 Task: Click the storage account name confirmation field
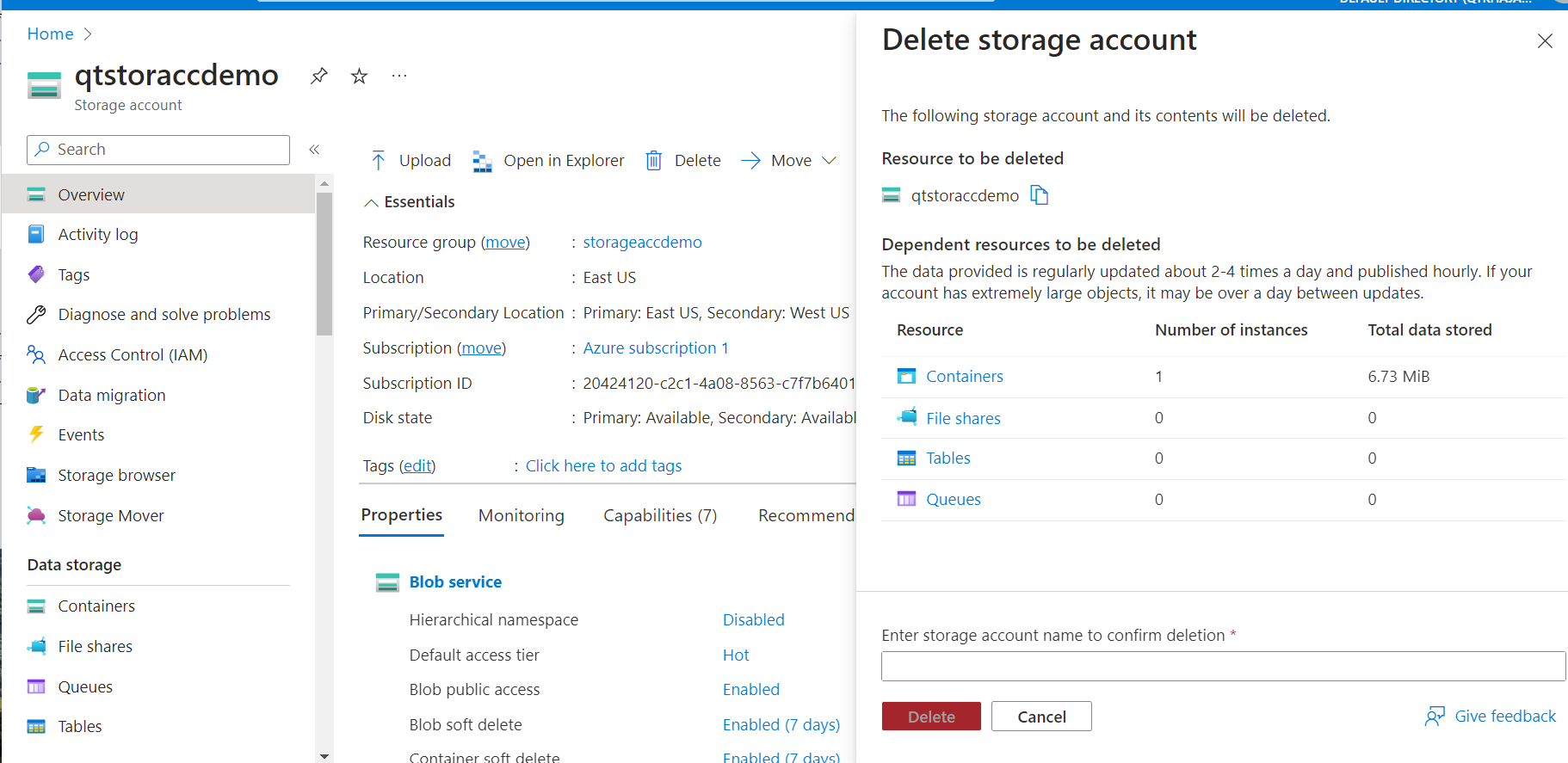pyautogui.click(x=1224, y=667)
